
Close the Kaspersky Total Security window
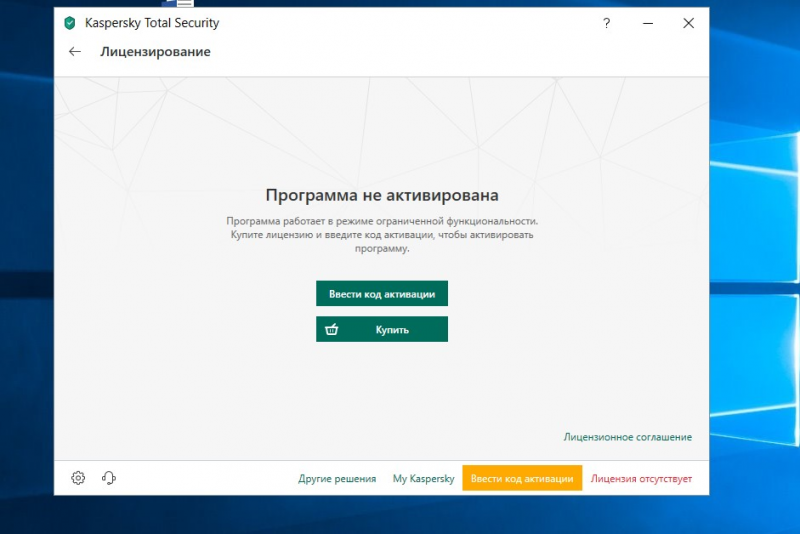pos(688,23)
